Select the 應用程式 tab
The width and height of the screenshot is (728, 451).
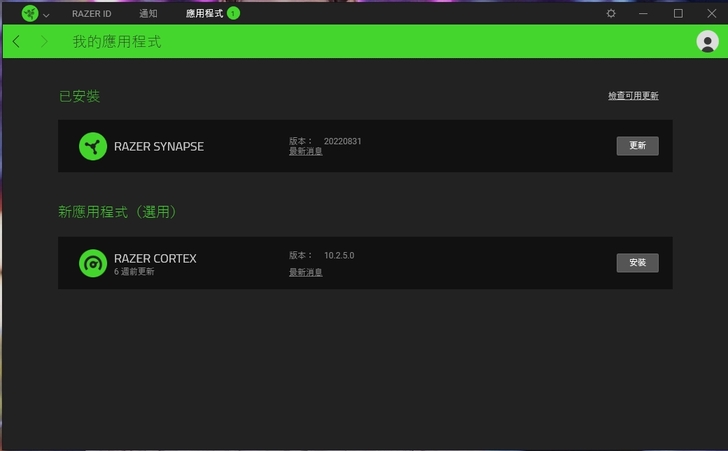click(x=204, y=13)
